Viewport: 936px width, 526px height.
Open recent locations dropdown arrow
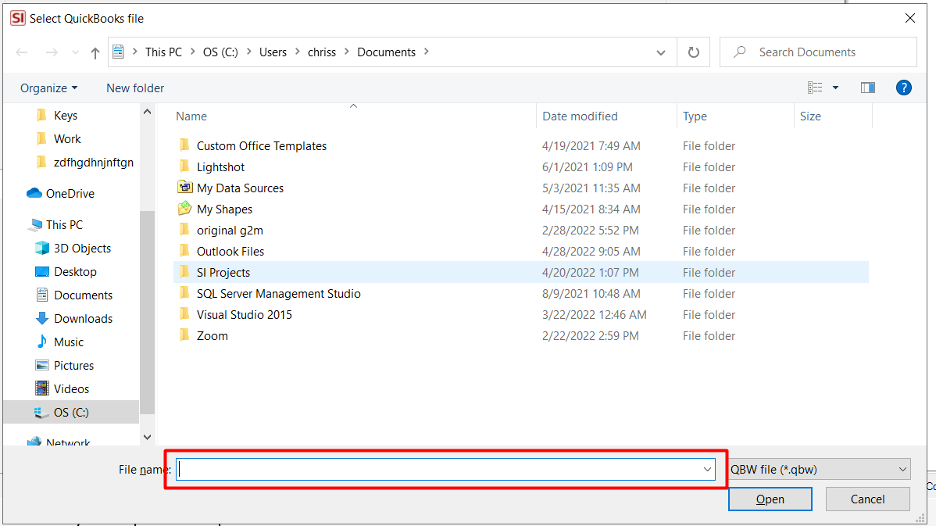pyautogui.click(x=75, y=53)
